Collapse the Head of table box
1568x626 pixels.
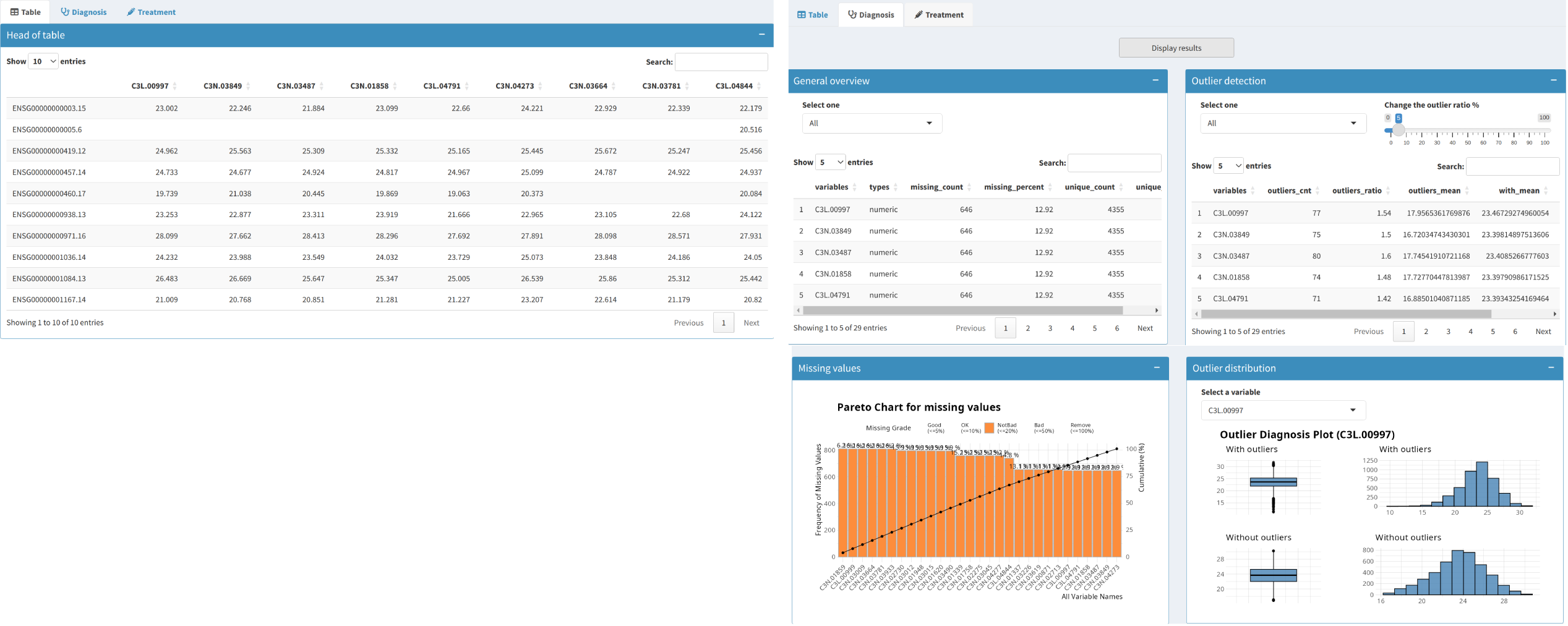(x=761, y=35)
